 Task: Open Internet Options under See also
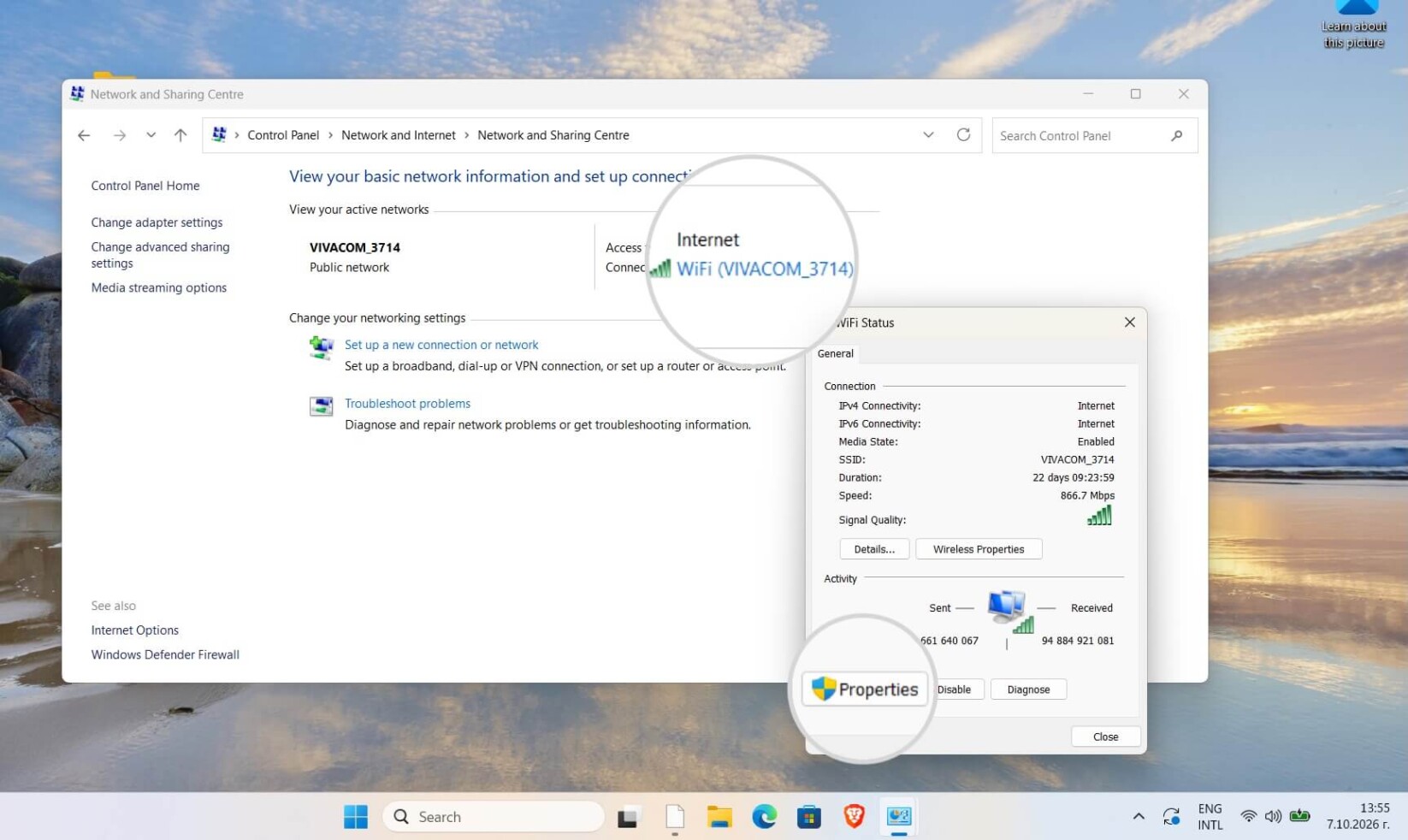coord(135,630)
